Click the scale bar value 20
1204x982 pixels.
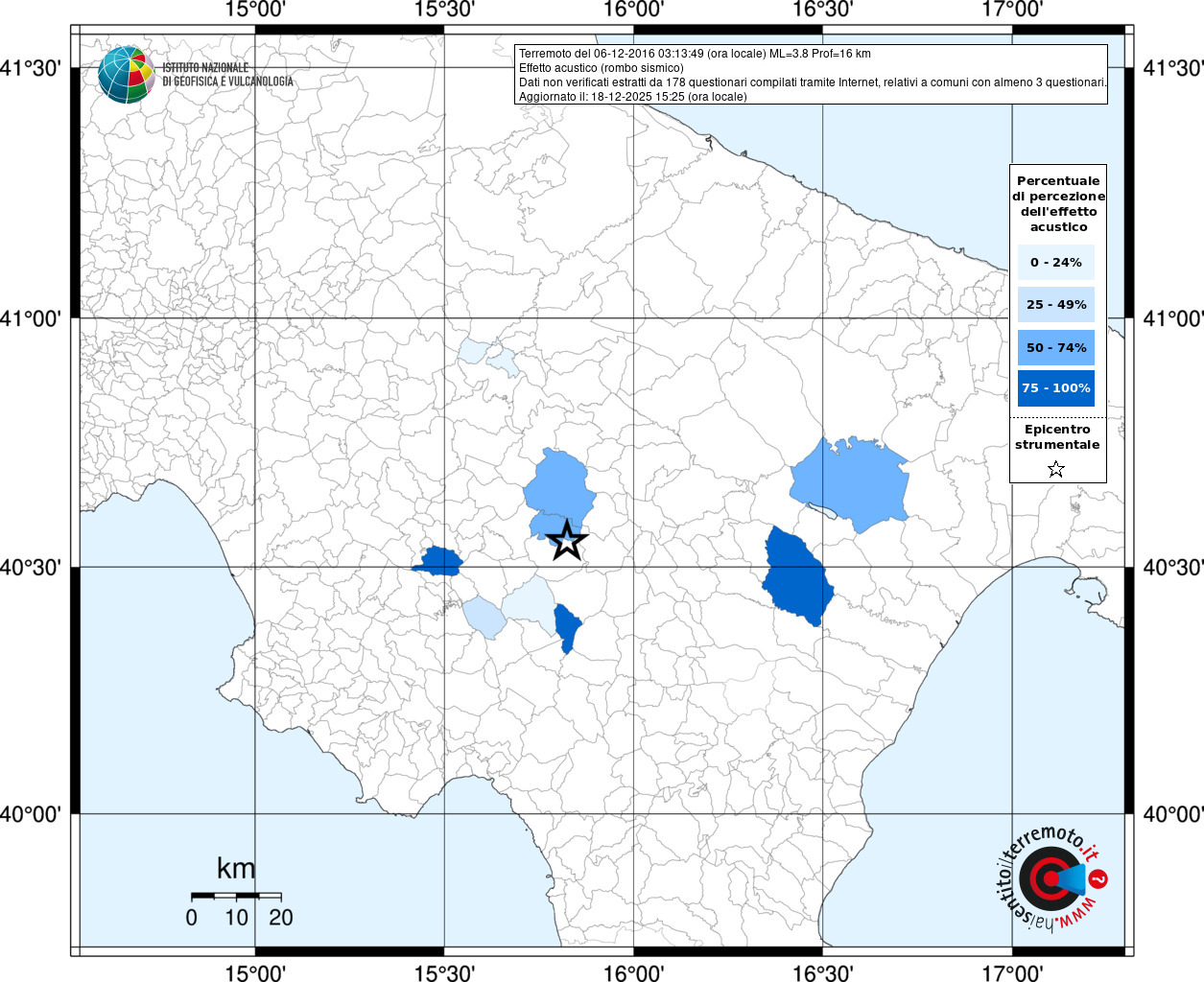(x=281, y=918)
